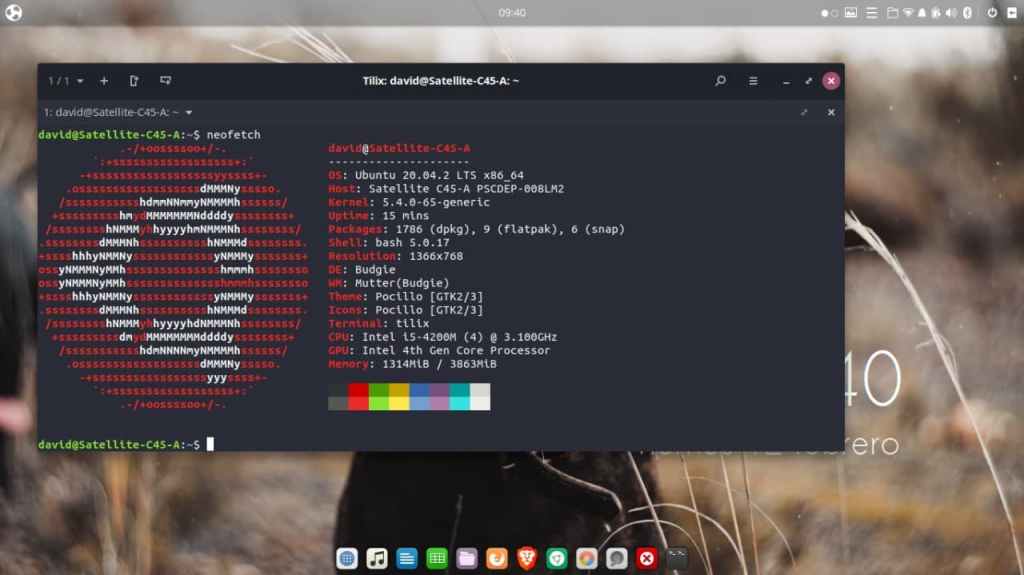
Task: Toggle the workspace switcher dots in panel
Action: [829, 13]
